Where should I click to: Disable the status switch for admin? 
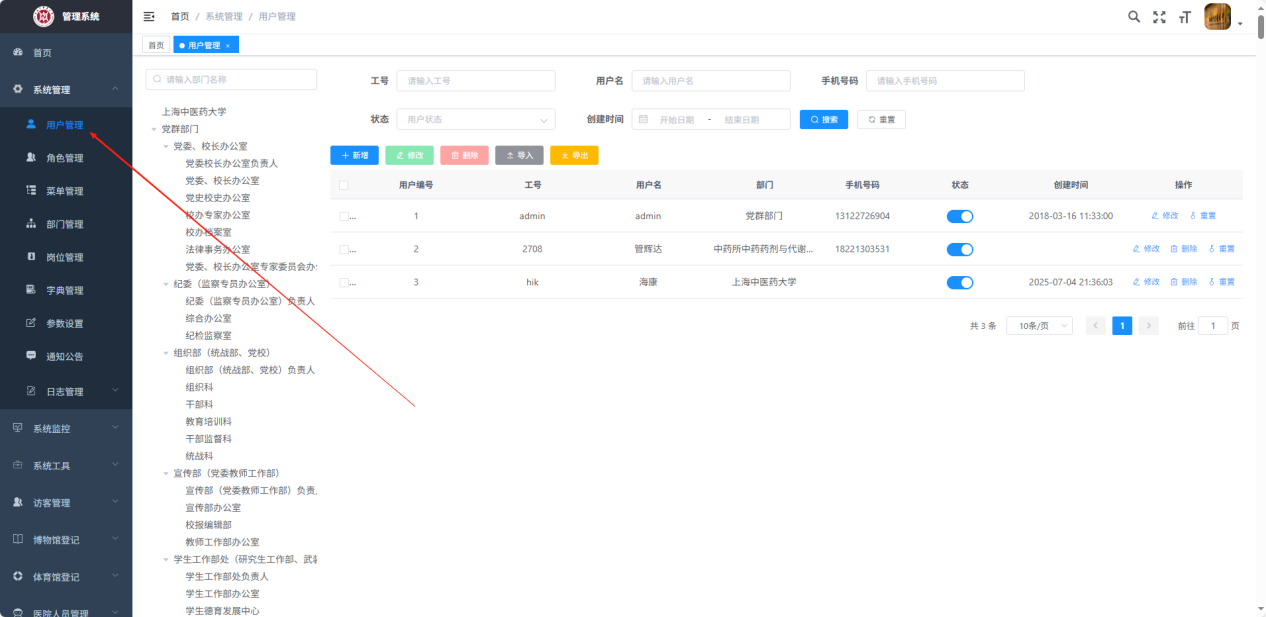959,216
